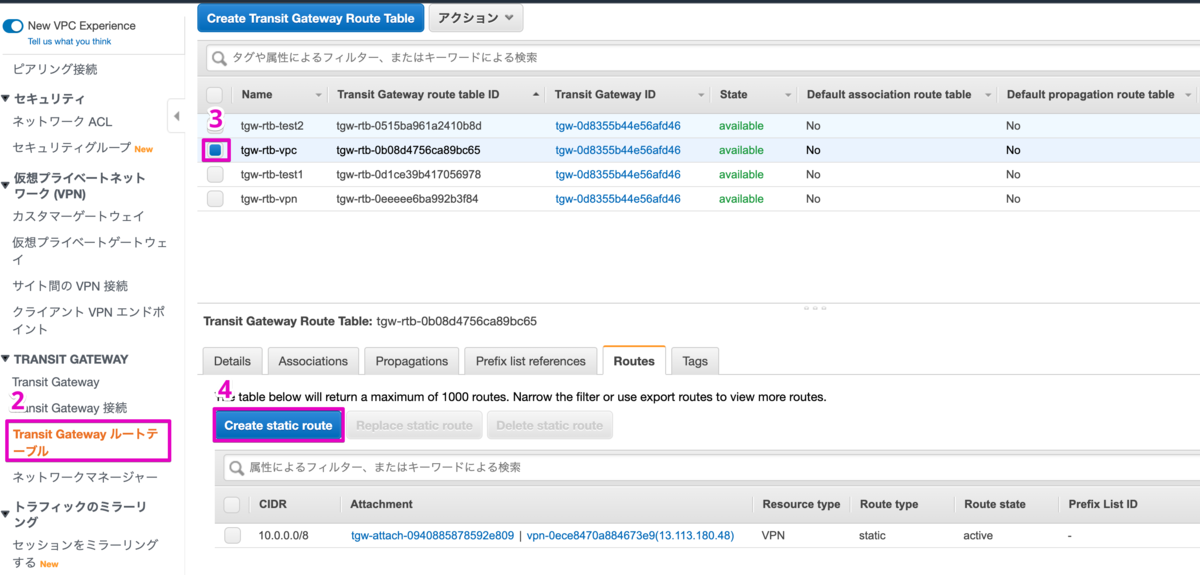Open the 'Tell us what you think' link
Image resolution: width=1200 pixels, height=575 pixels.
pos(69,42)
